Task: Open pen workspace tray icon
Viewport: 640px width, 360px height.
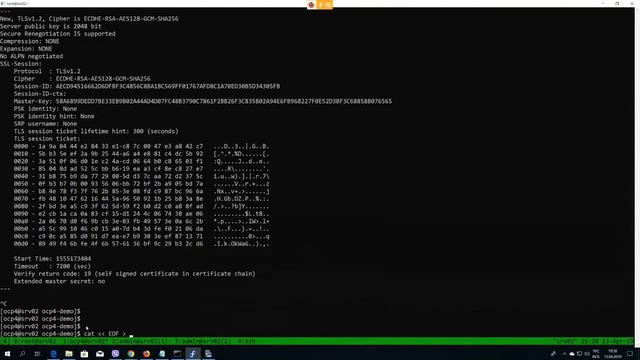Action: point(553,354)
